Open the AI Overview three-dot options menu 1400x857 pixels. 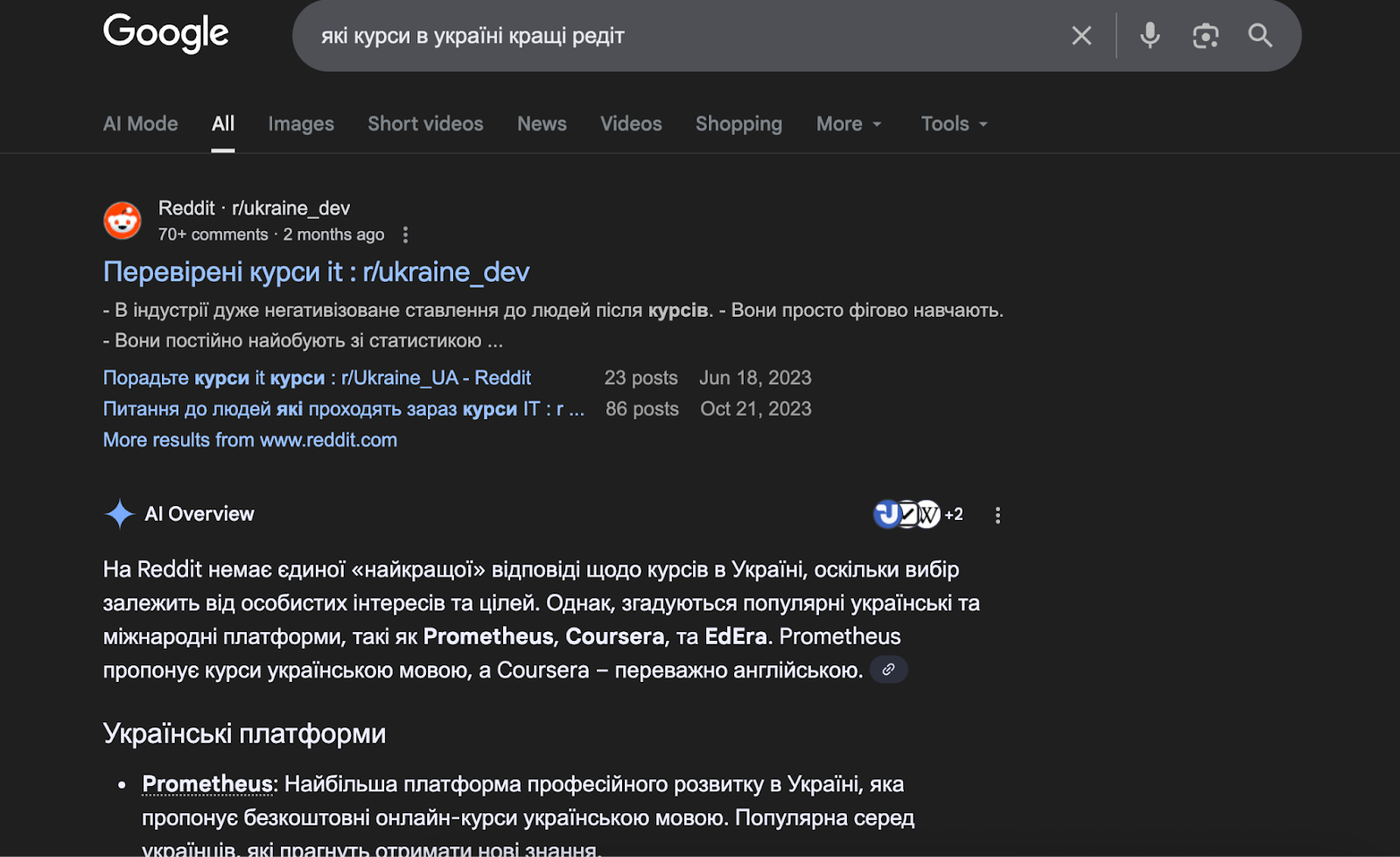coord(997,515)
